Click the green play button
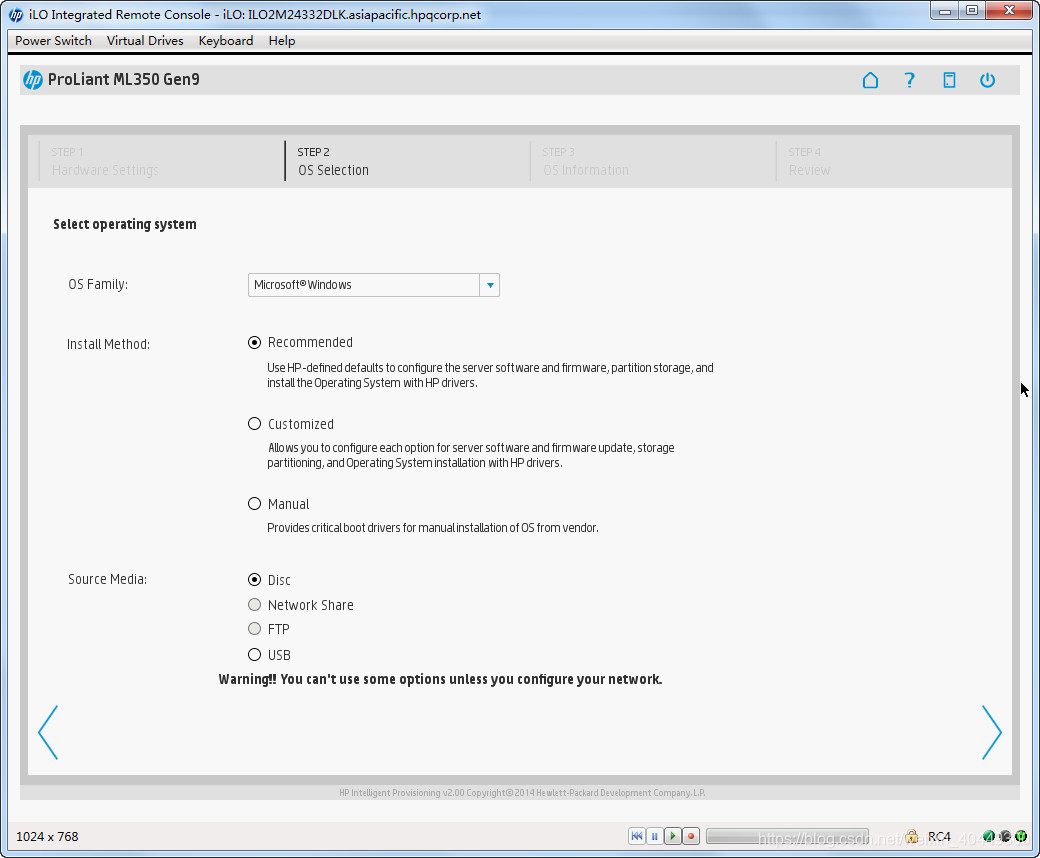Image resolution: width=1040 pixels, height=858 pixels. pos(673,836)
